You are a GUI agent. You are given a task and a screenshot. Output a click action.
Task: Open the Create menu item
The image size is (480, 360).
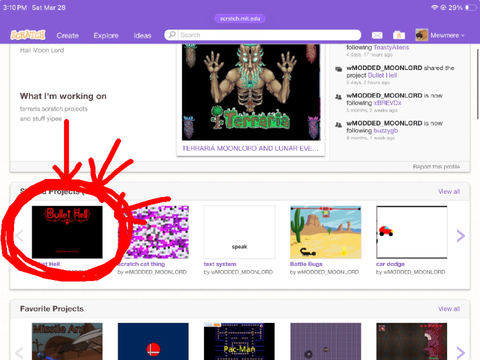pos(68,35)
